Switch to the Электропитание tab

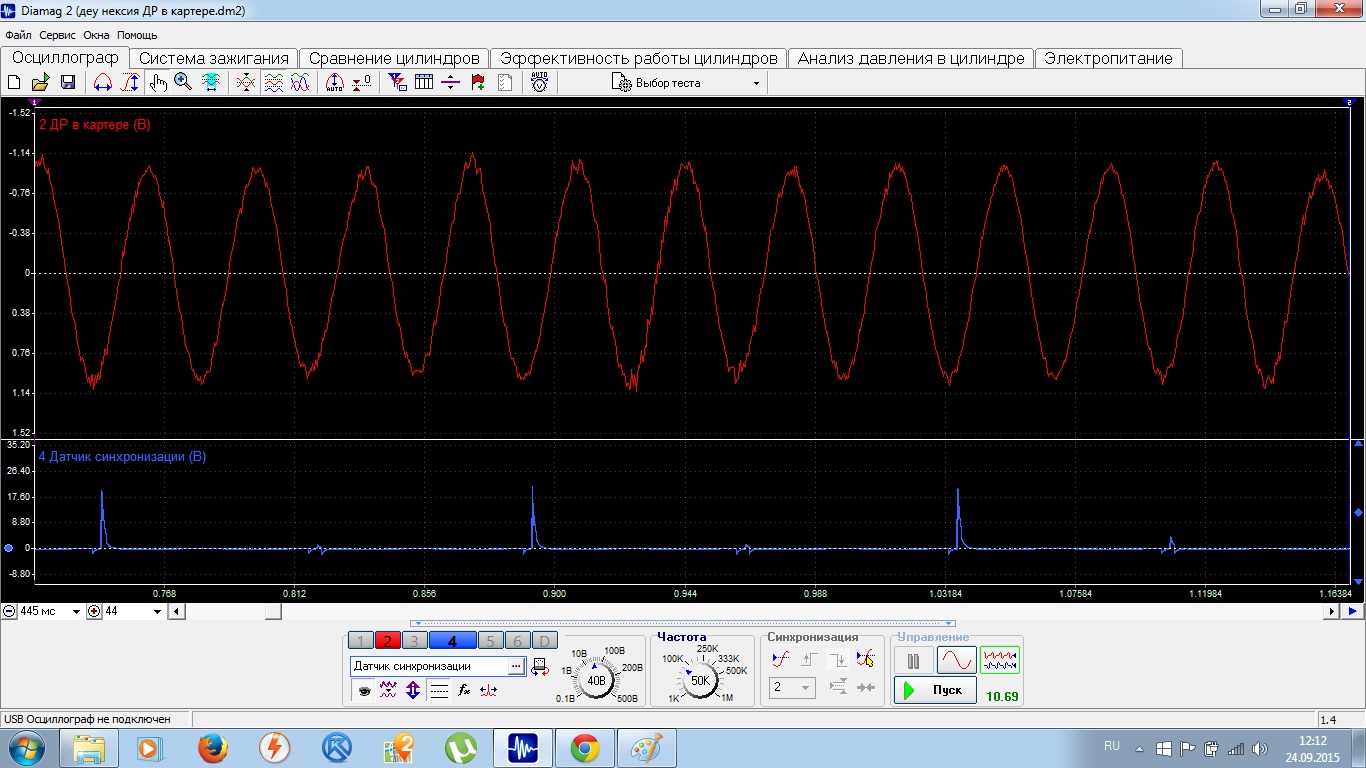pos(1108,58)
